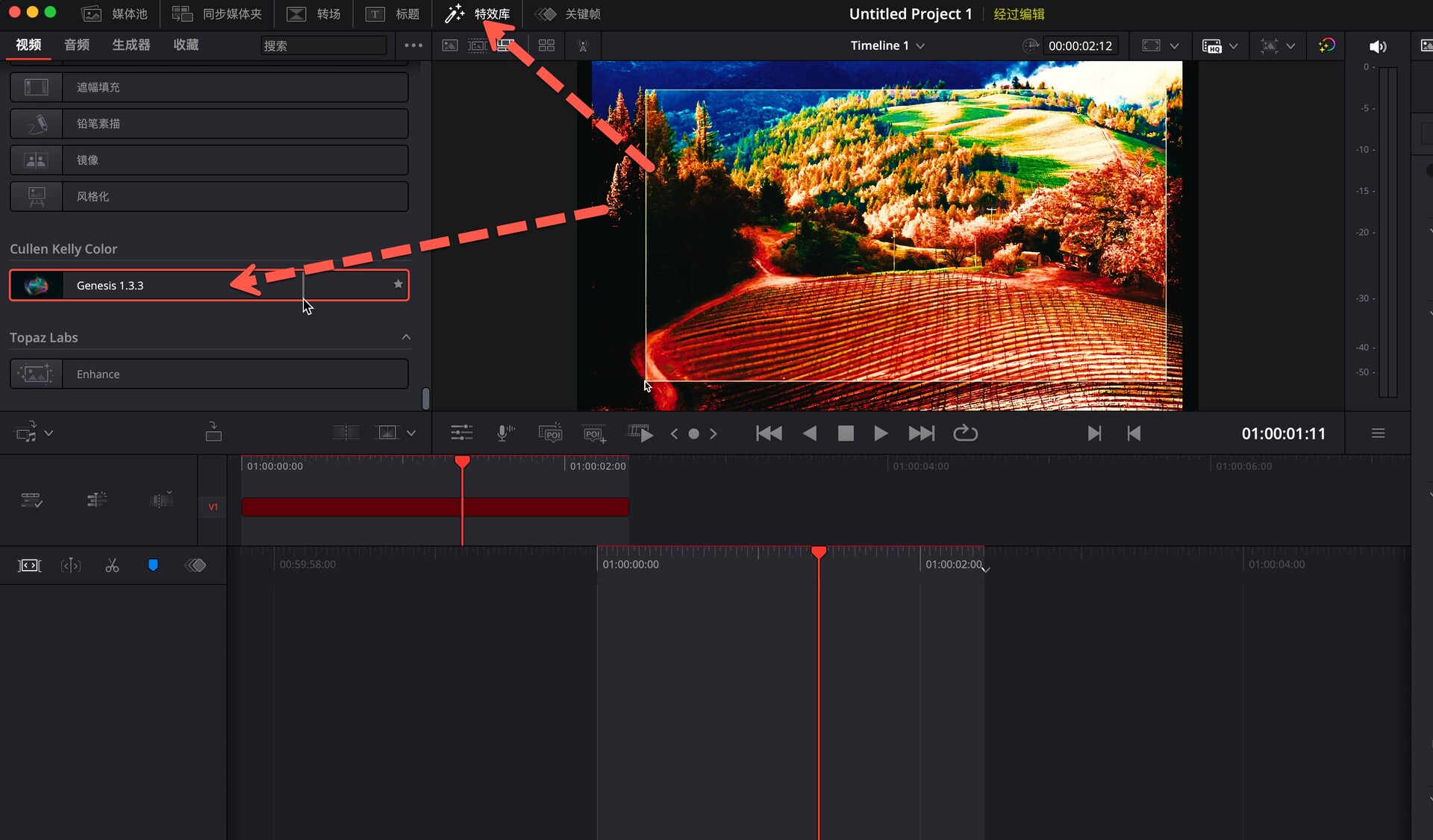Viewport: 1433px width, 840px height.
Task: Open the 媒体池 media pool panel
Action: click(114, 14)
